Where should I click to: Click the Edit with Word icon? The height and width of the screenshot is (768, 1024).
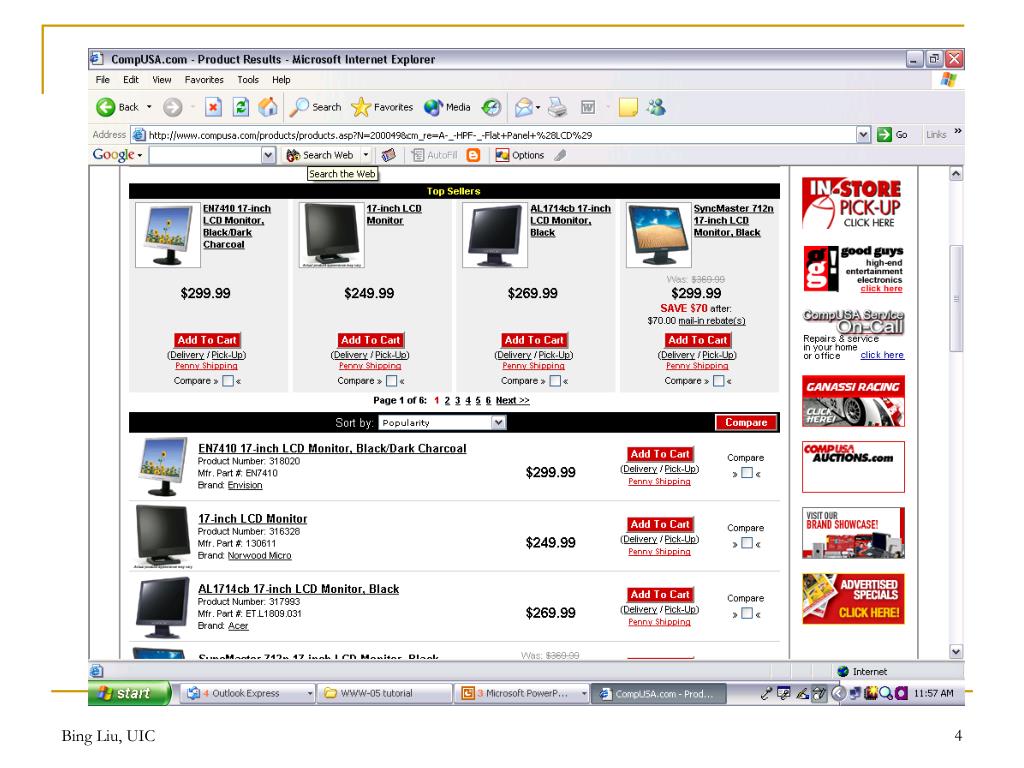[588, 107]
